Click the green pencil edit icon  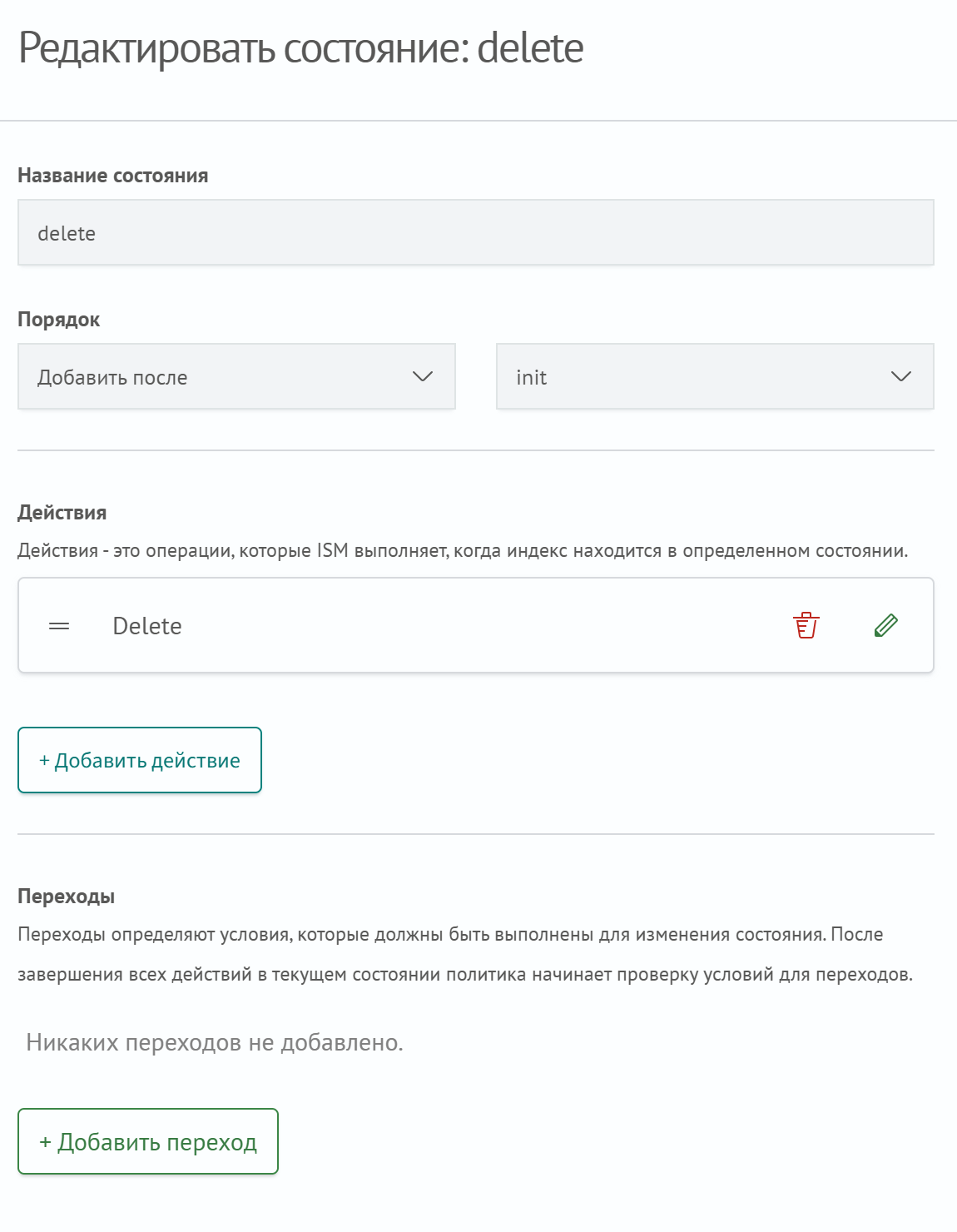click(886, 625)
